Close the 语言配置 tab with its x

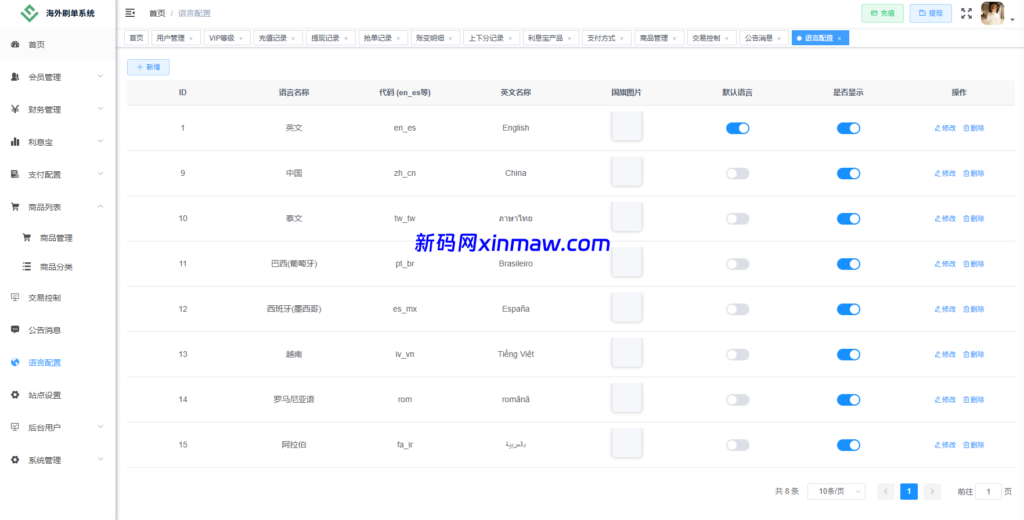pos(839,39)
